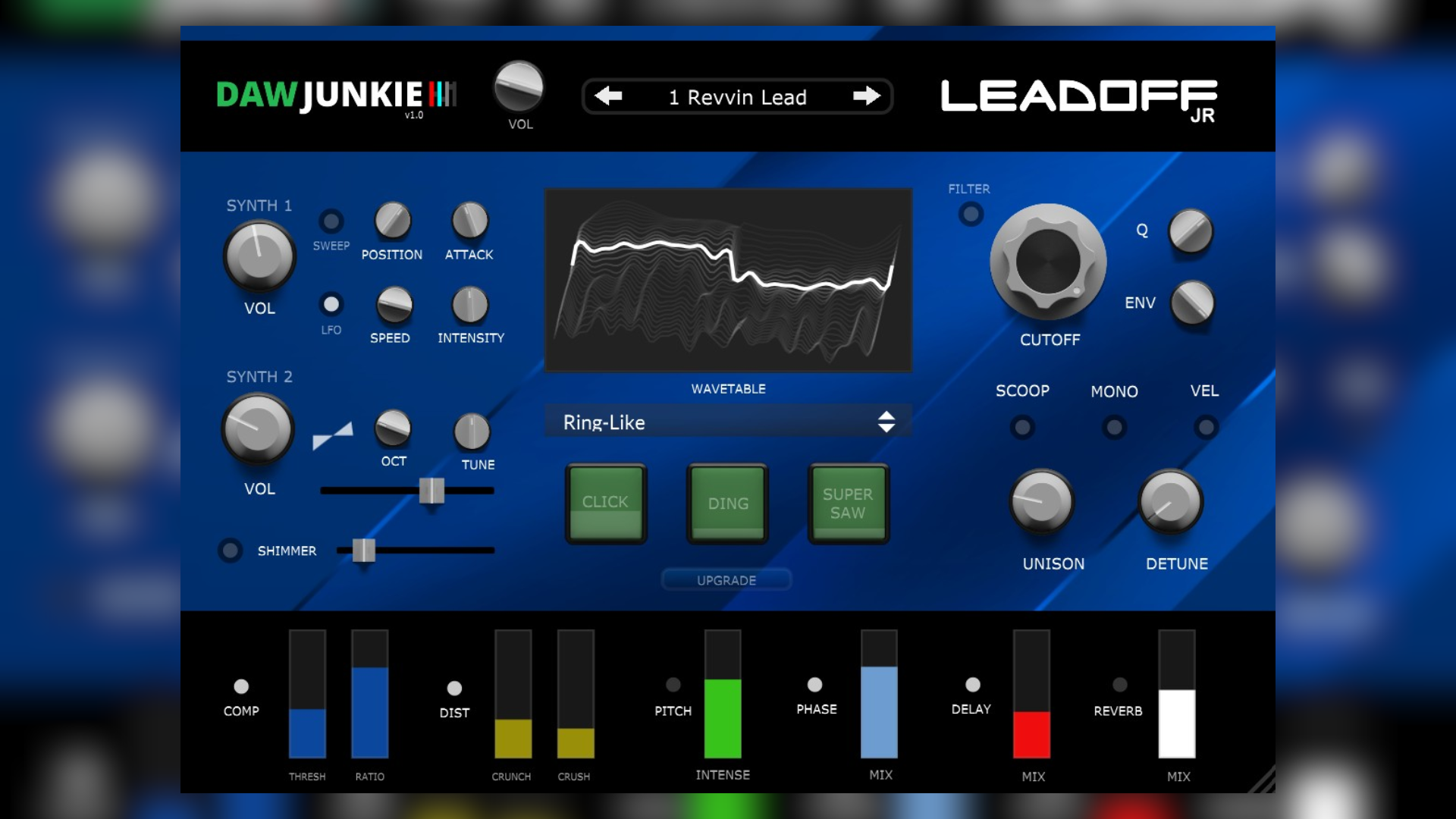The image size is (1456, 819).
Task: Click the POSITION knob
Action: click(393, 221)
